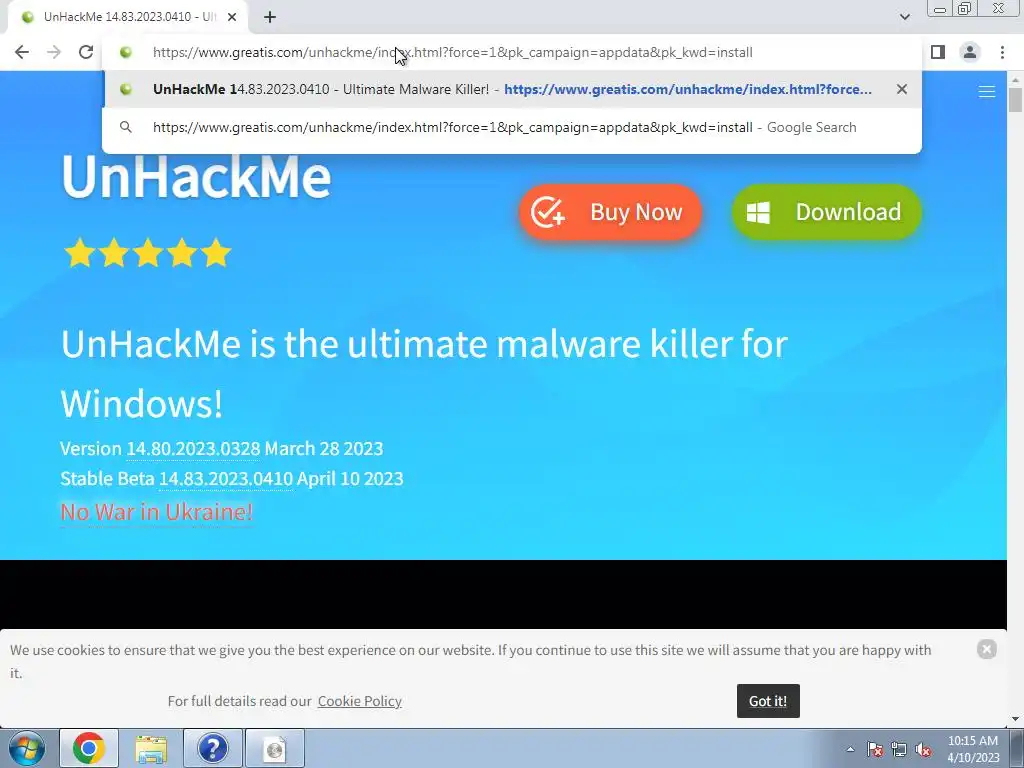This screenshot has height=768, width=1024.
Task: Click the five-star rating
Action: 147,253
